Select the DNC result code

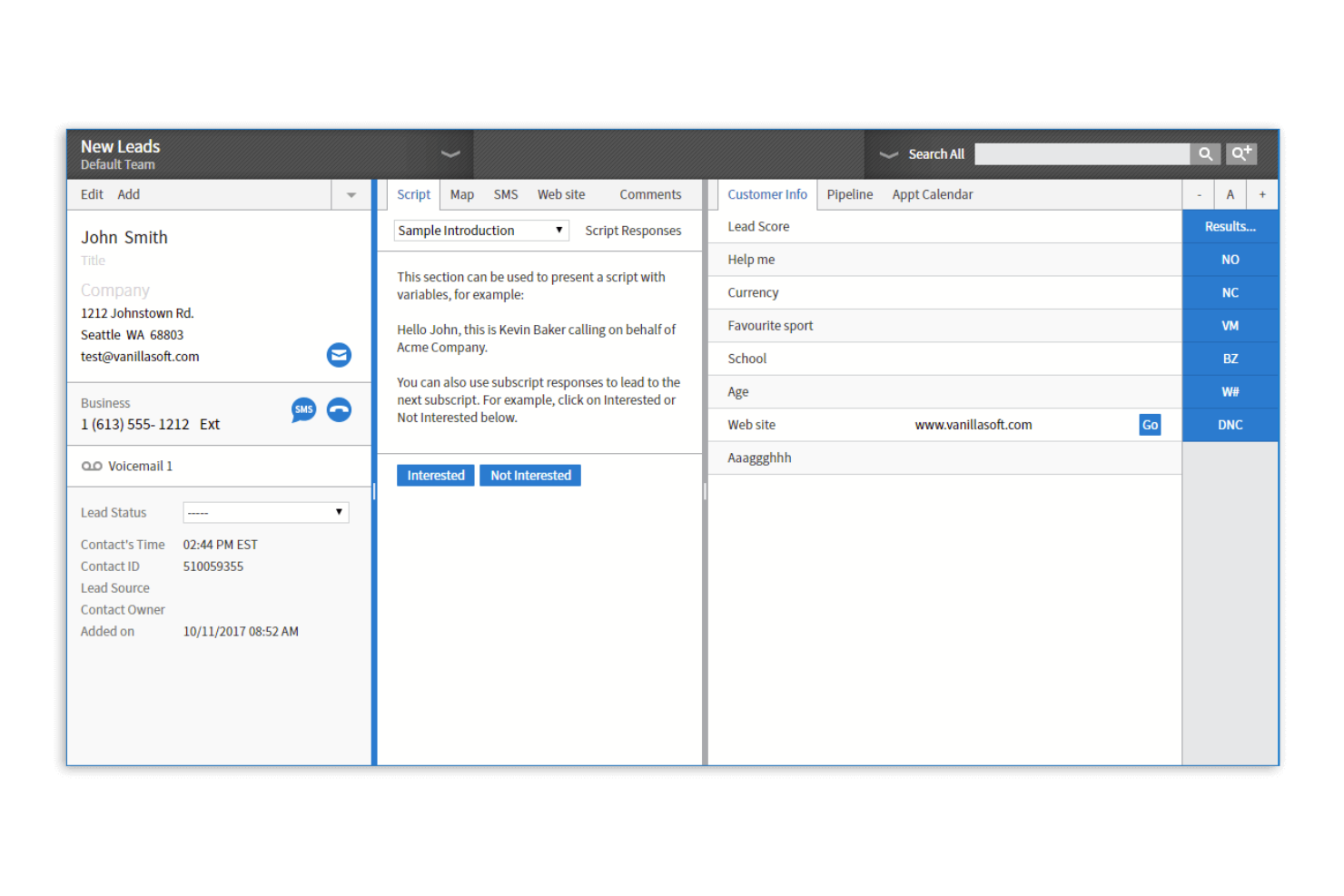tap(1230, 425)
